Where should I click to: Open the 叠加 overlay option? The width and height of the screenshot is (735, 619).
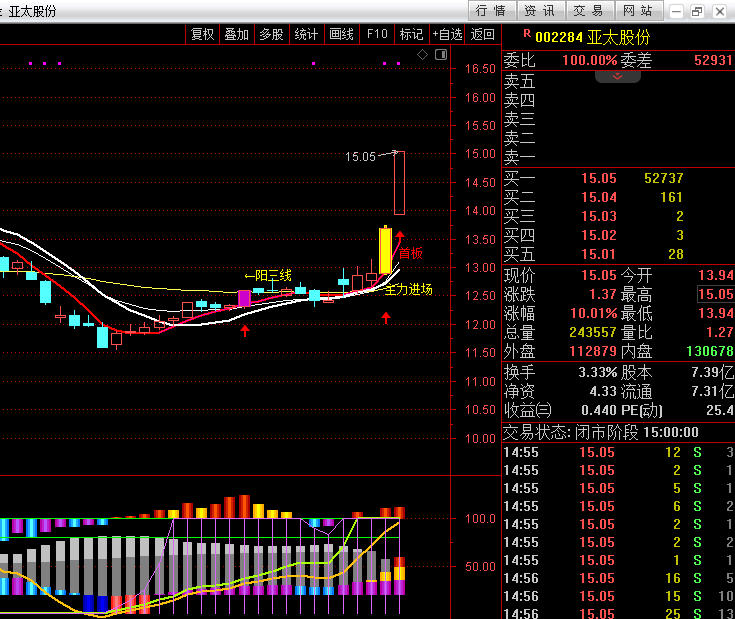tap(236, 34)
